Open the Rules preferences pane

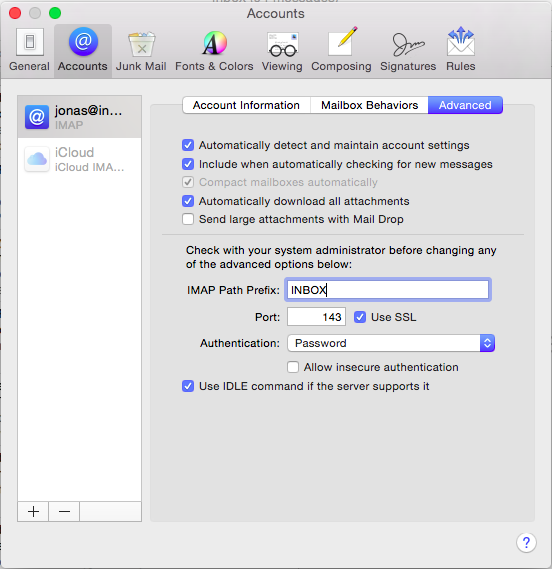(x=461, y=50)
